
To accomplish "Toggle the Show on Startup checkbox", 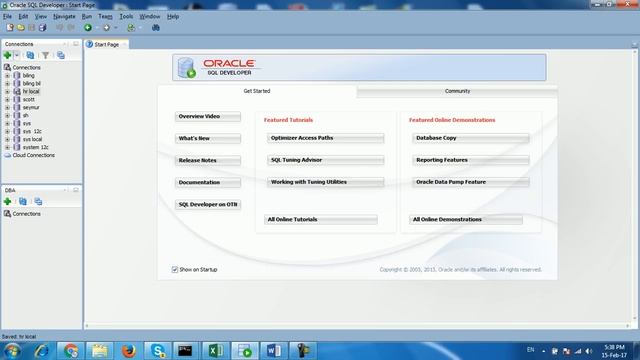I will click(175, 269).
